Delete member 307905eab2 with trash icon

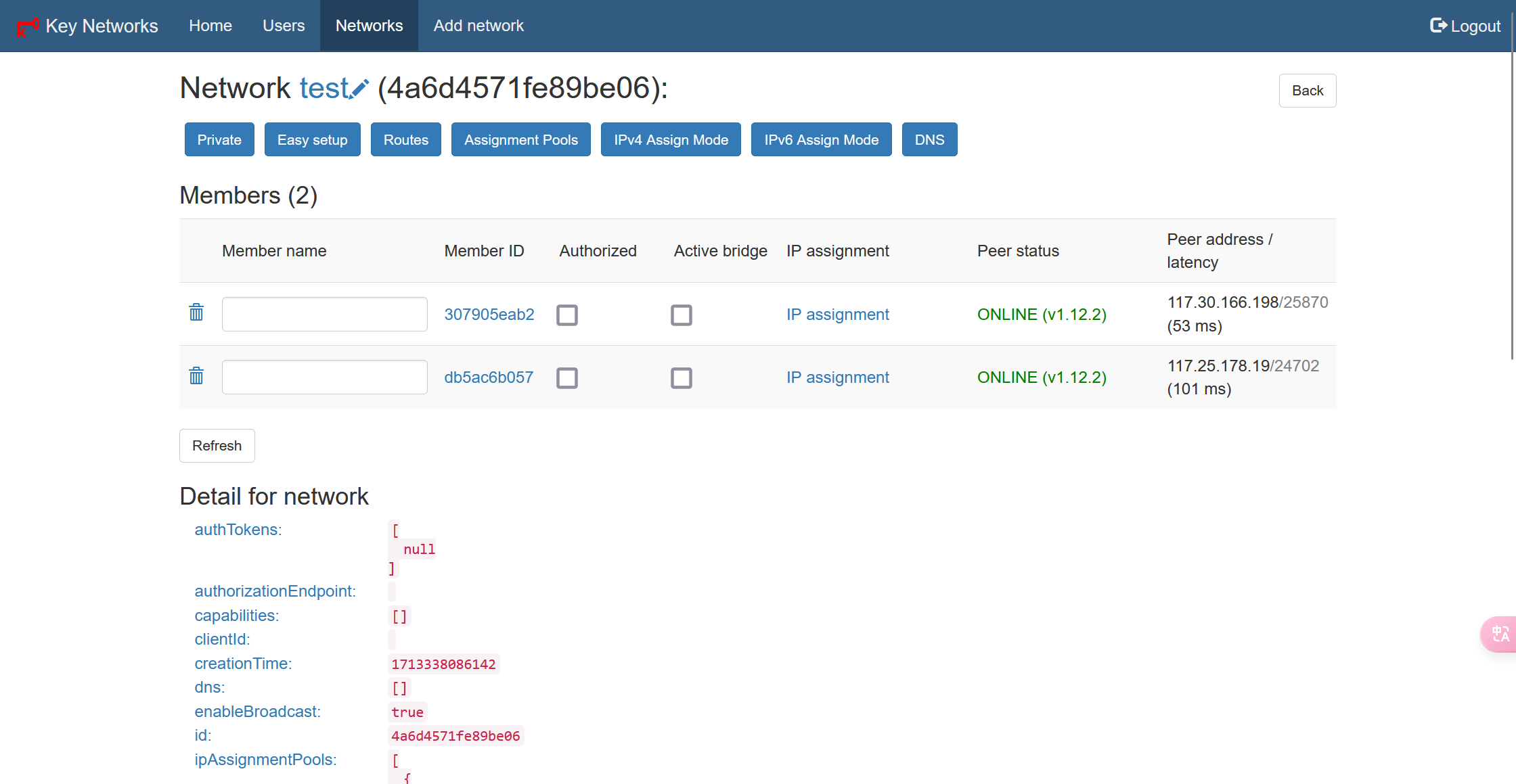(x=196, y=313)
